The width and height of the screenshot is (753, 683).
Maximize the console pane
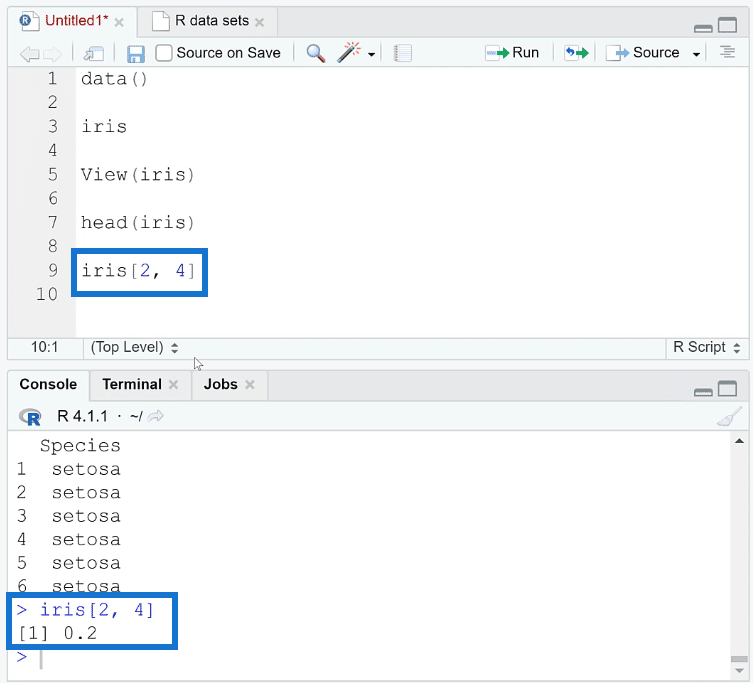click(x=728, y=389)
